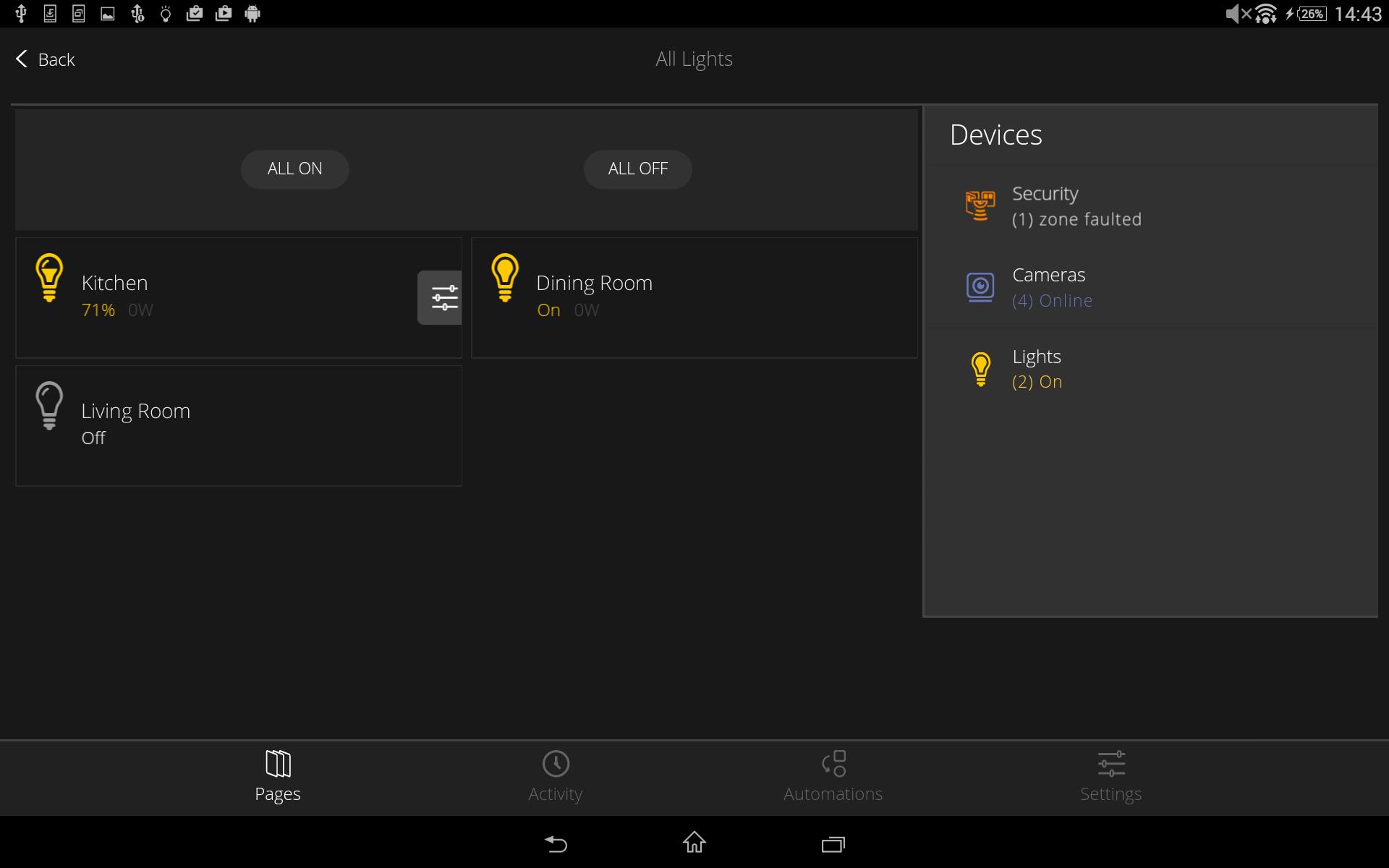Viewport: 1389px width, 868px height.
Task: Tap the picture notification icon
Action: (x=108, y=14)
